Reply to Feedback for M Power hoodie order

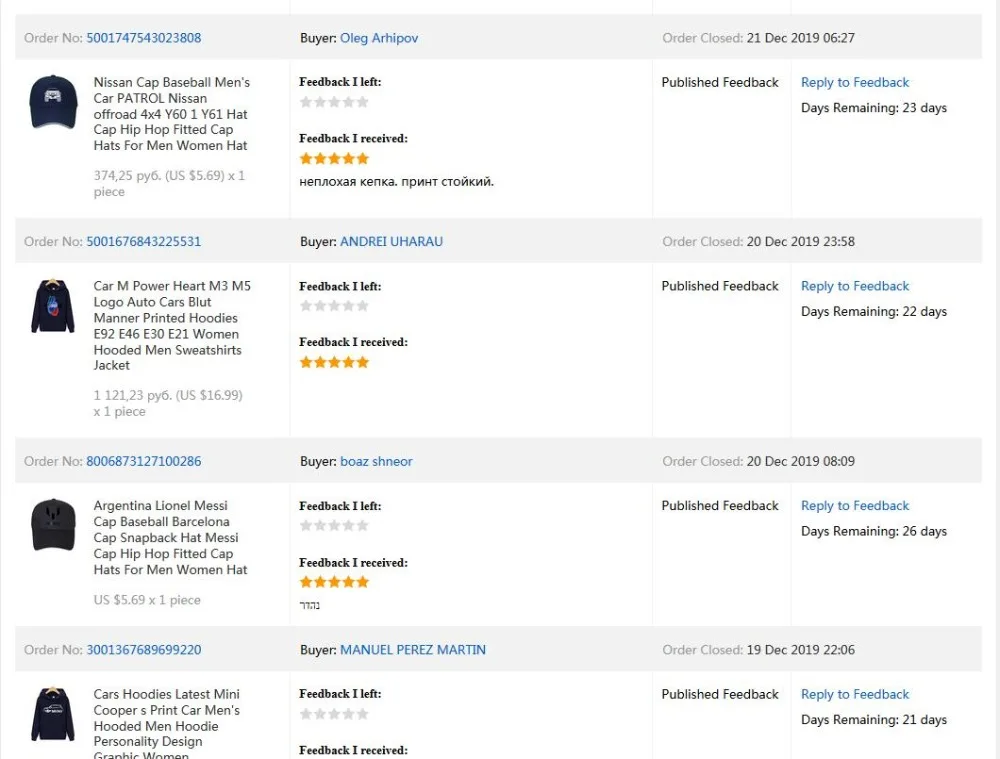click(855, 286)
